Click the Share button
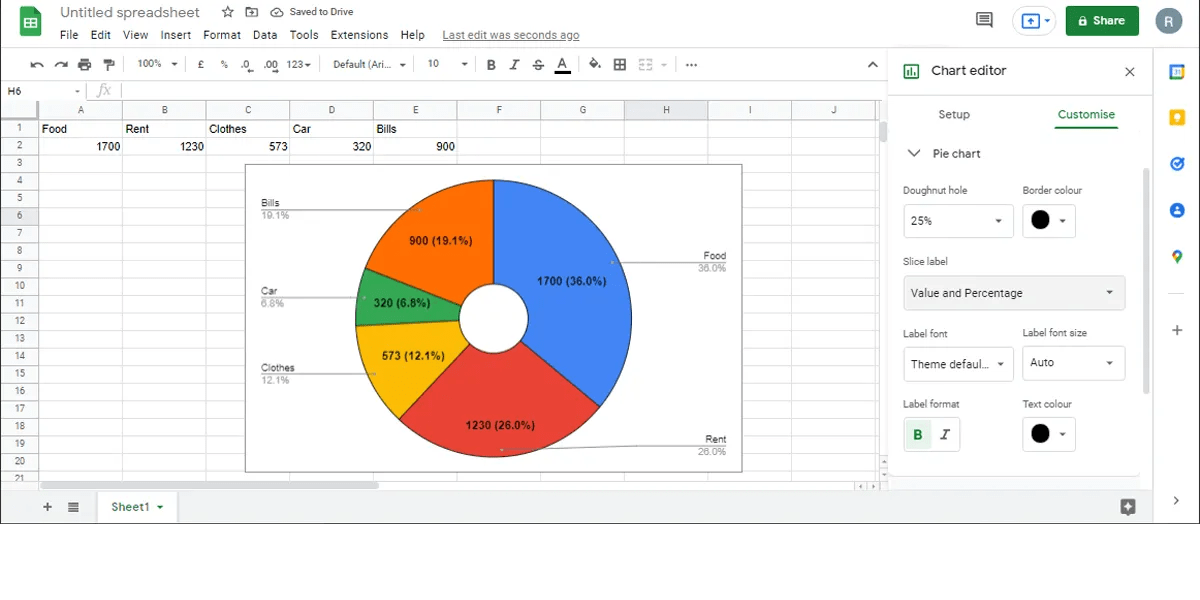The image size is (1200, 600). point(1102,20)
